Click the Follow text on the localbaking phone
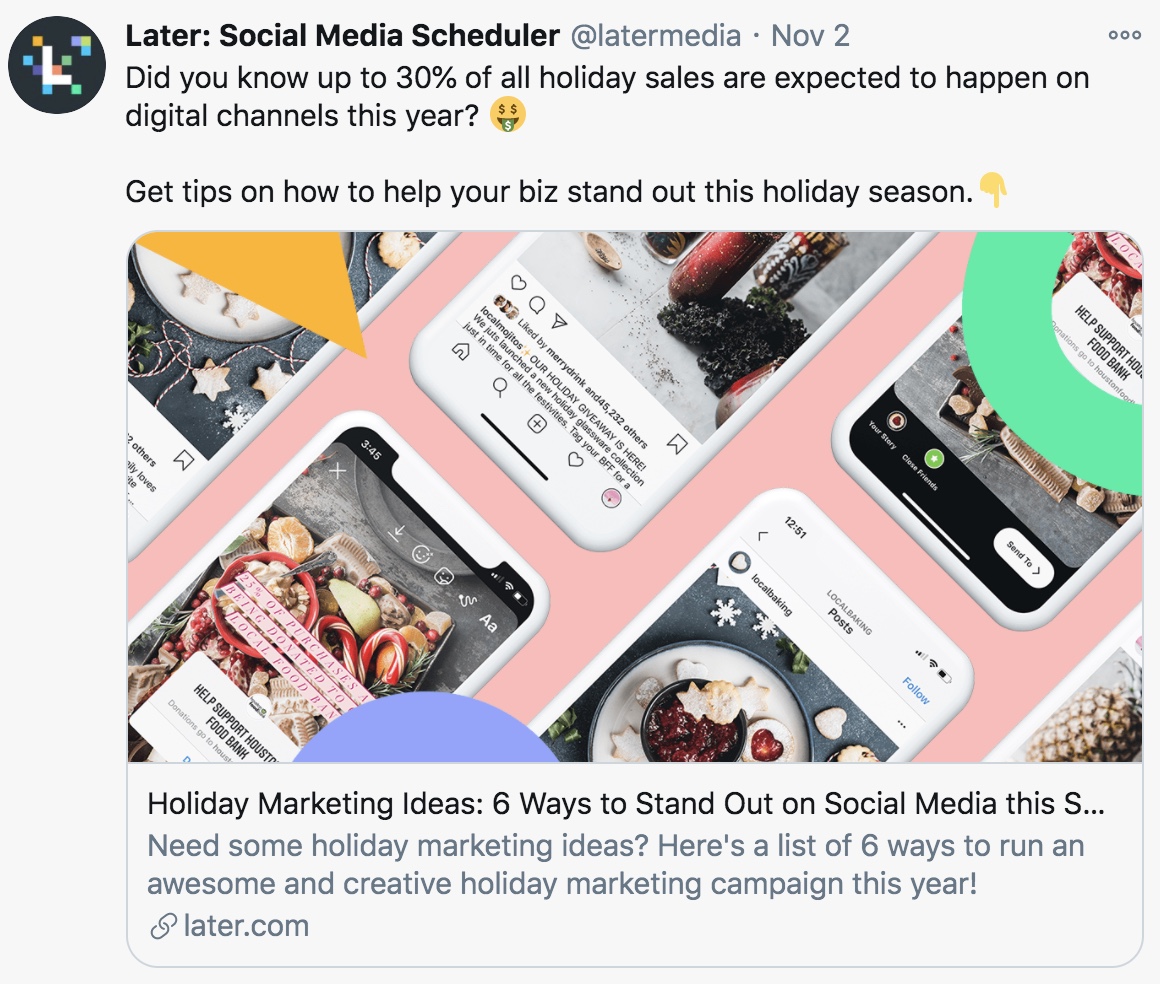The height and width of the screenshot is (984, 1160). coord(916,690)
